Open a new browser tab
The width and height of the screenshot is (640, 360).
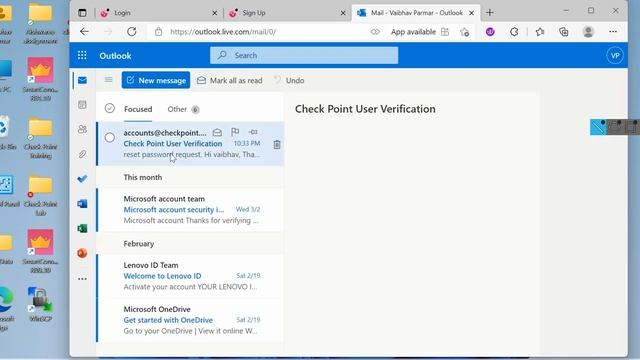point(490,13)
